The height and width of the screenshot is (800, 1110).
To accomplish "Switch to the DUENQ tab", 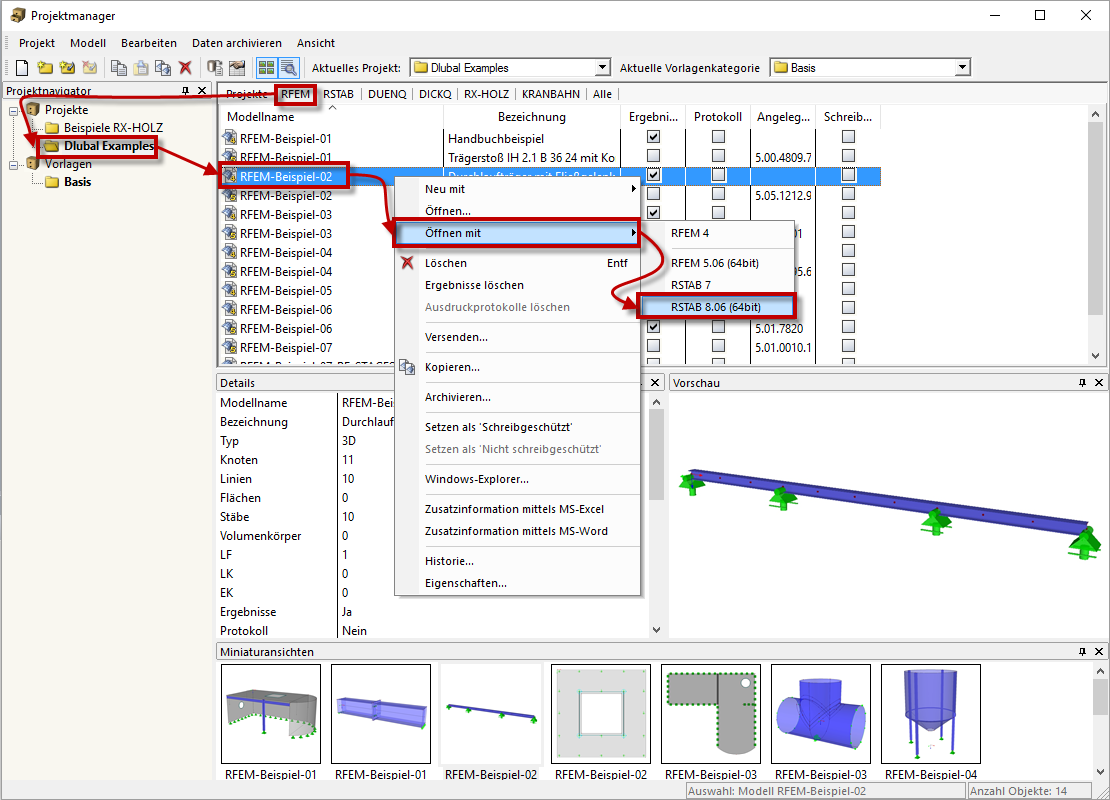I will [x=387, y=94].
